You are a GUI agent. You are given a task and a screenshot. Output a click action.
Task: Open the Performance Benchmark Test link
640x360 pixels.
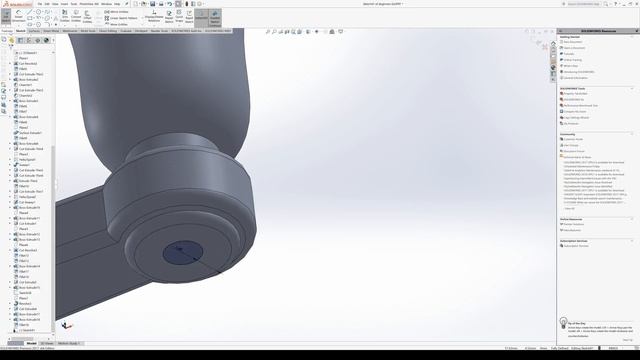pyautogui.click(x=580, y=105)
